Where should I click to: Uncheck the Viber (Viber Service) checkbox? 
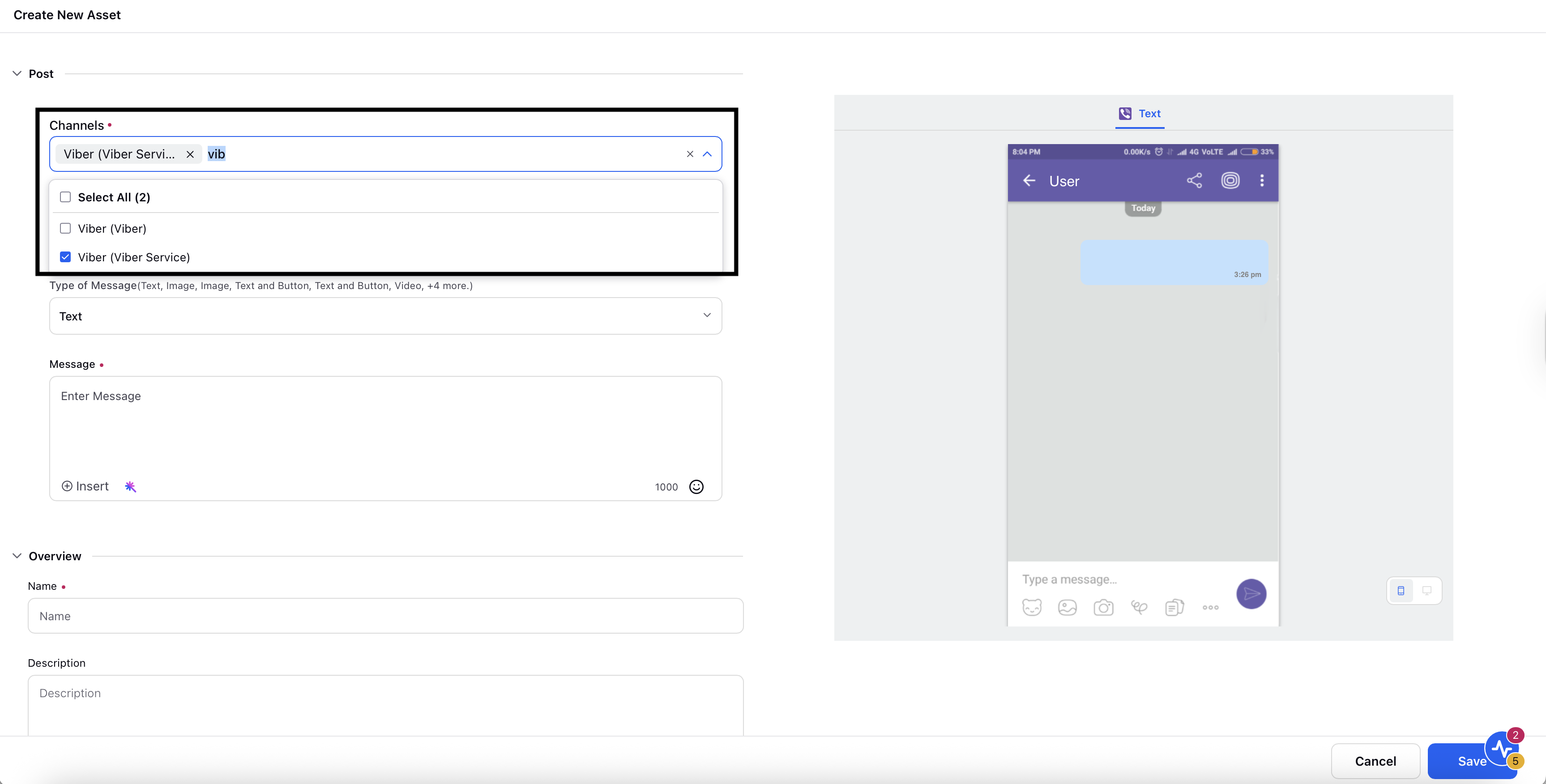(x=65, y=257)
